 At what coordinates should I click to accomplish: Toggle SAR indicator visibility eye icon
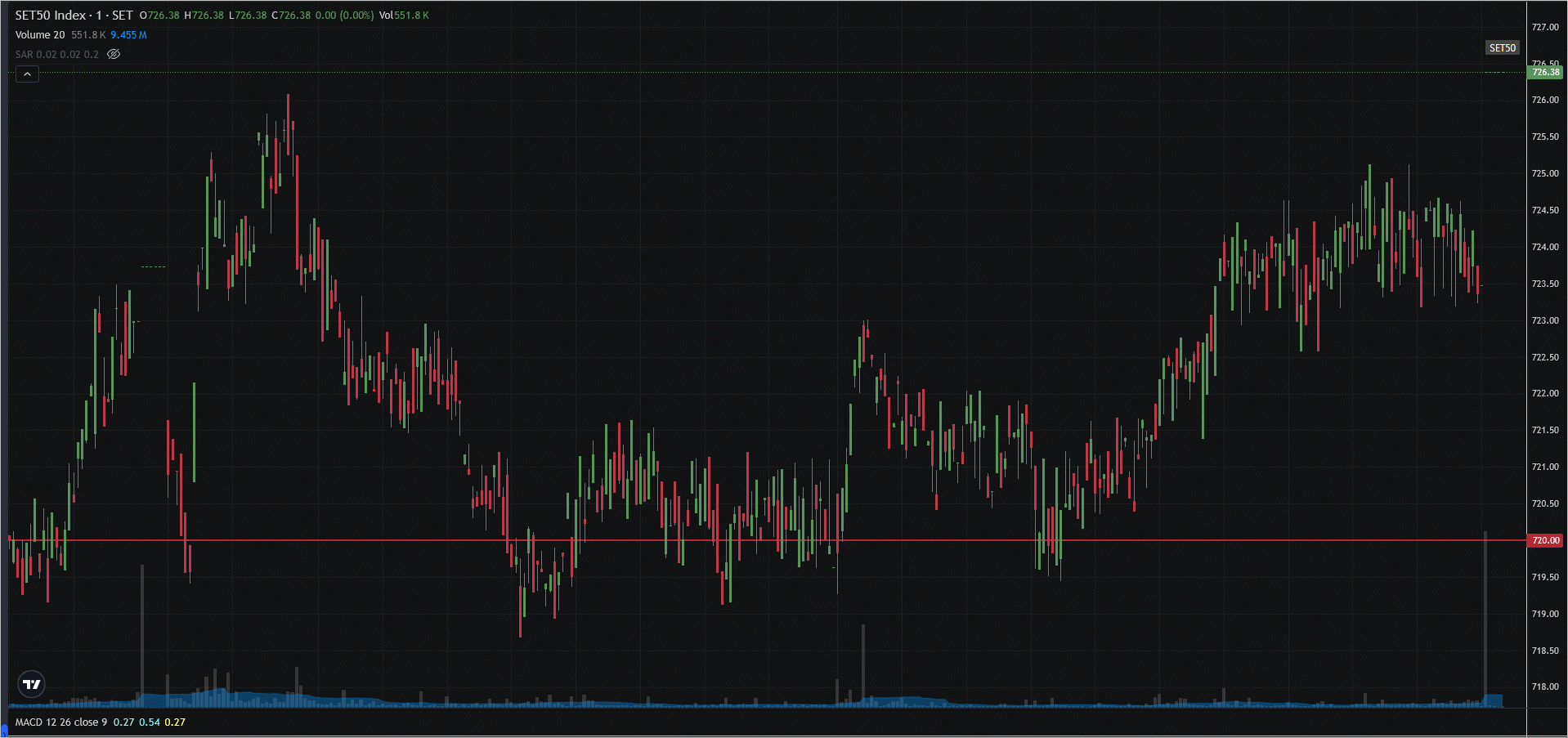coord(114,54)
